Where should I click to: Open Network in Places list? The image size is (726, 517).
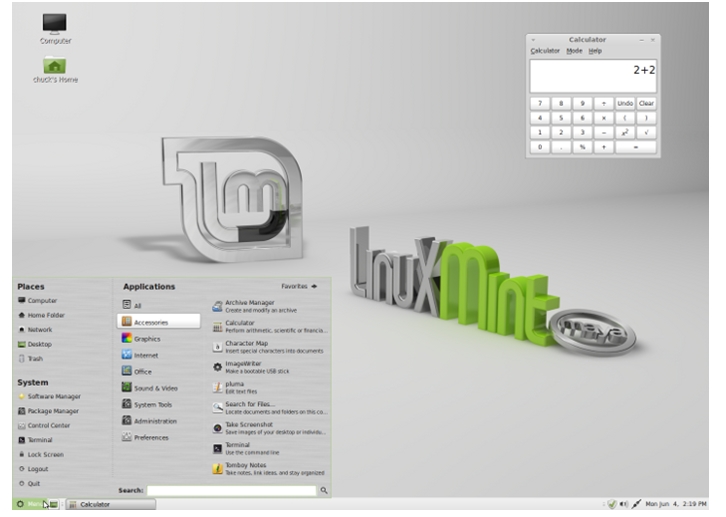click(35, 330)
